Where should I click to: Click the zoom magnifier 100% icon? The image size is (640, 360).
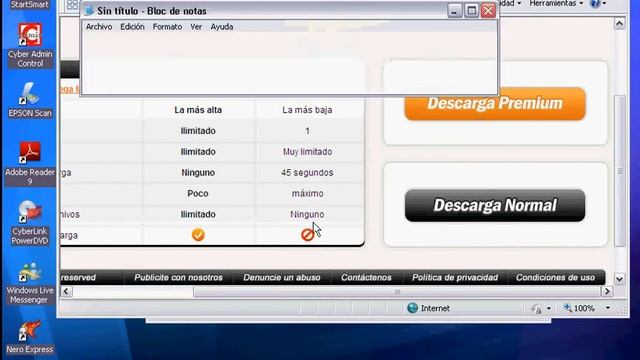[568, 308]
